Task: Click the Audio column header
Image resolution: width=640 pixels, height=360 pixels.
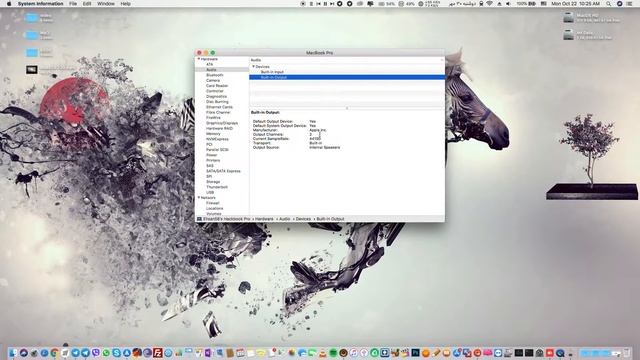Action: (x=347, y=60)
